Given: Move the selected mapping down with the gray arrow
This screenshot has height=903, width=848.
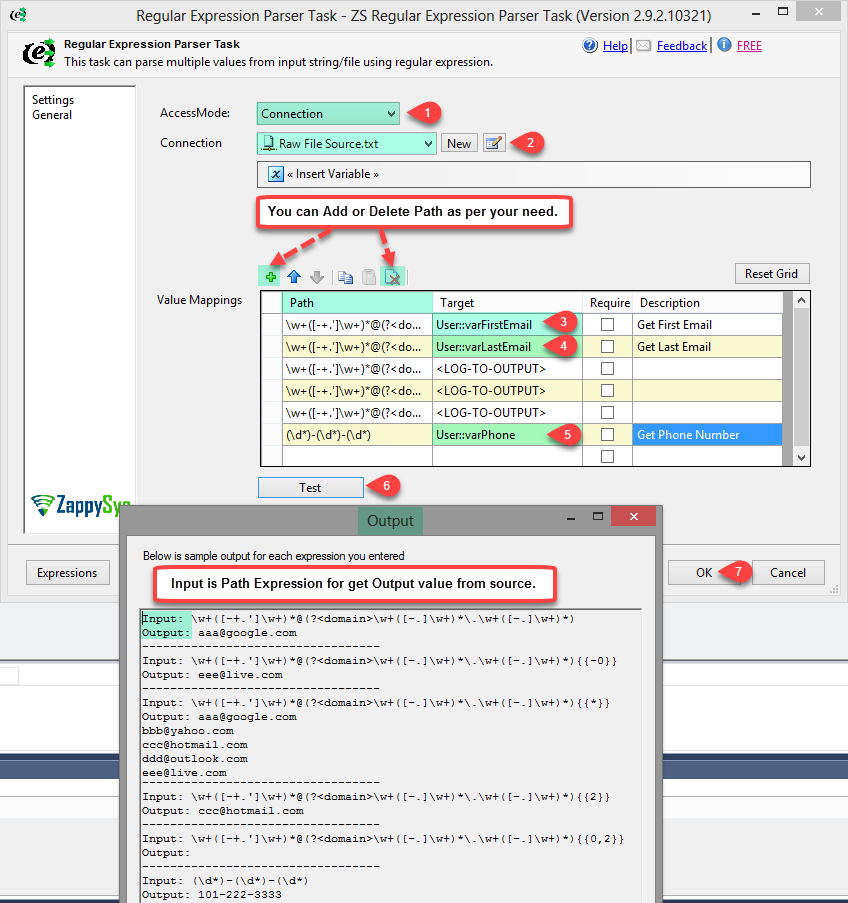Looking at the screenshot, I should pyautogui.click(x=317, y=277).
